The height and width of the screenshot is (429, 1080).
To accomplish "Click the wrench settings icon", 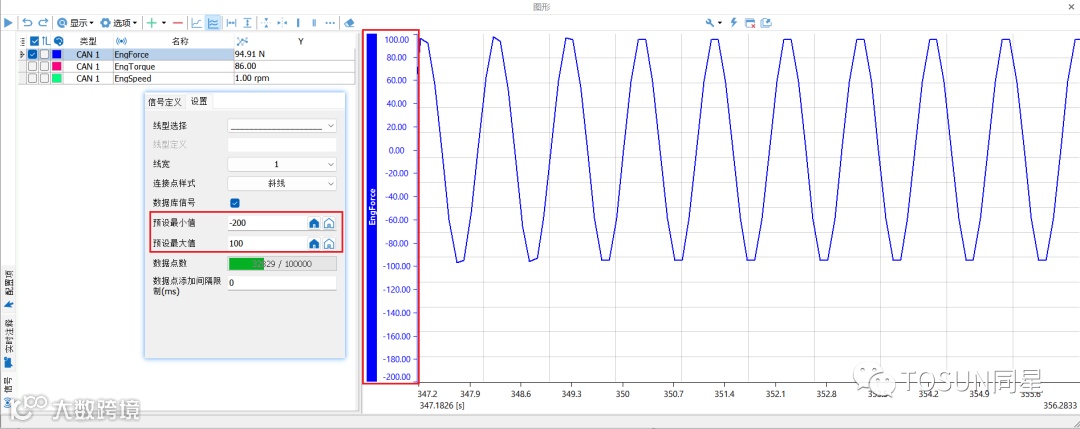I will (x=710, y=23).
